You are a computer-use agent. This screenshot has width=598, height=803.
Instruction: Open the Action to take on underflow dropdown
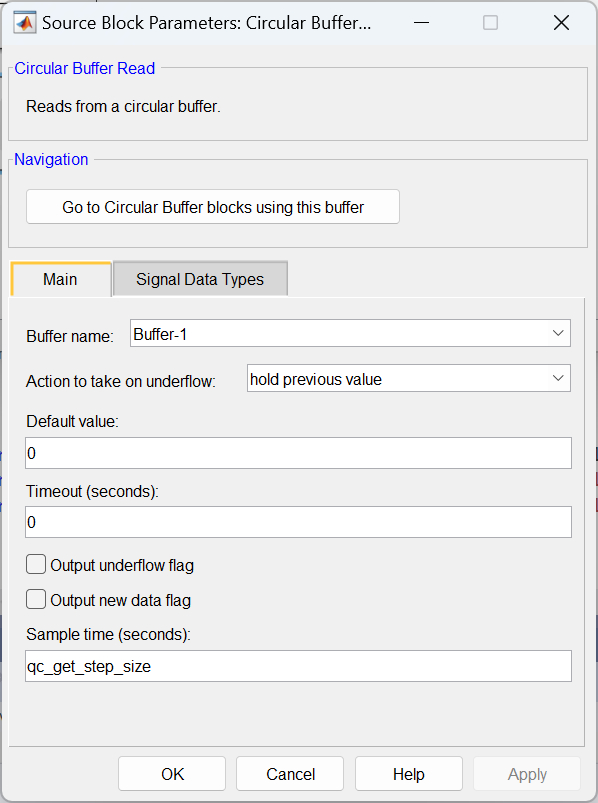point(558,378)
